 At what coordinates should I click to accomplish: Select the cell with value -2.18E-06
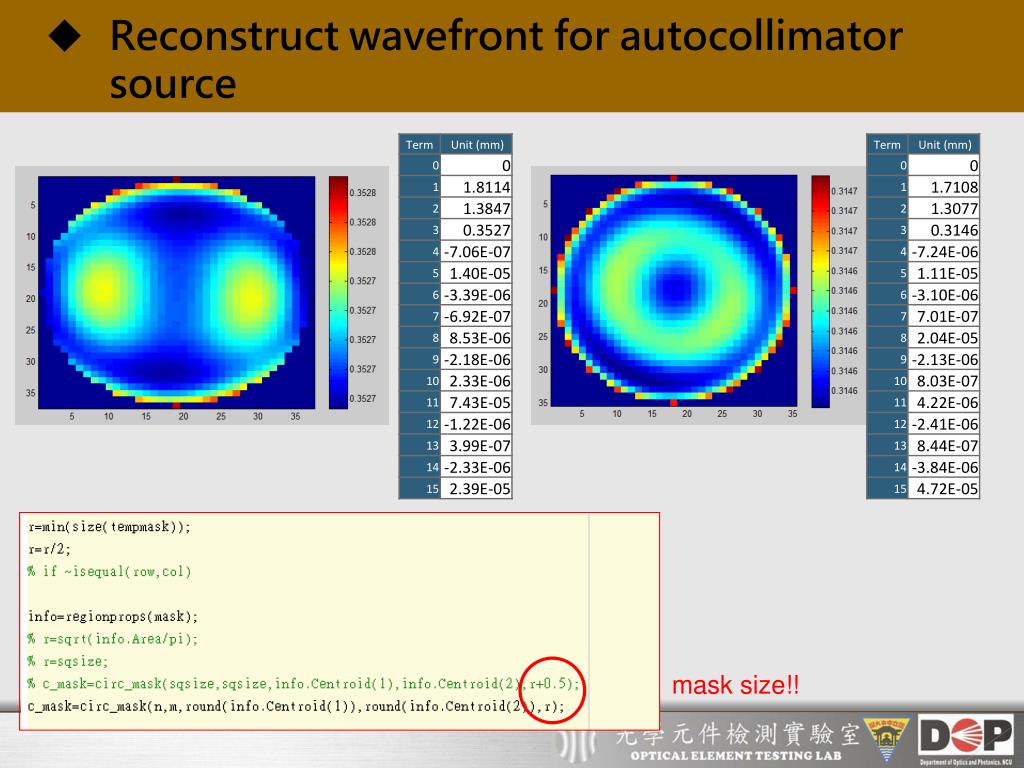pos(477,359)
